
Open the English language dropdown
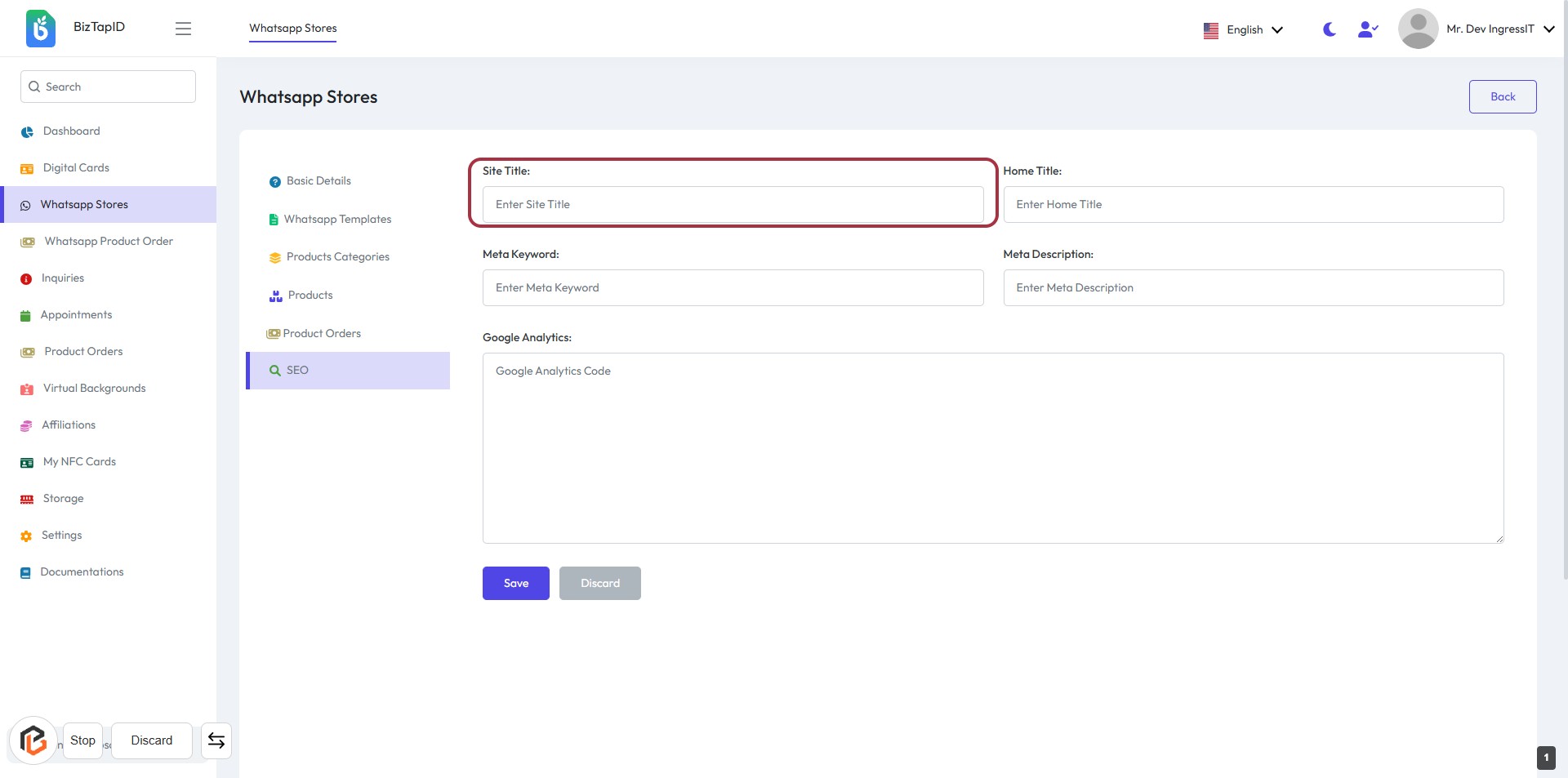[1243, 29]
